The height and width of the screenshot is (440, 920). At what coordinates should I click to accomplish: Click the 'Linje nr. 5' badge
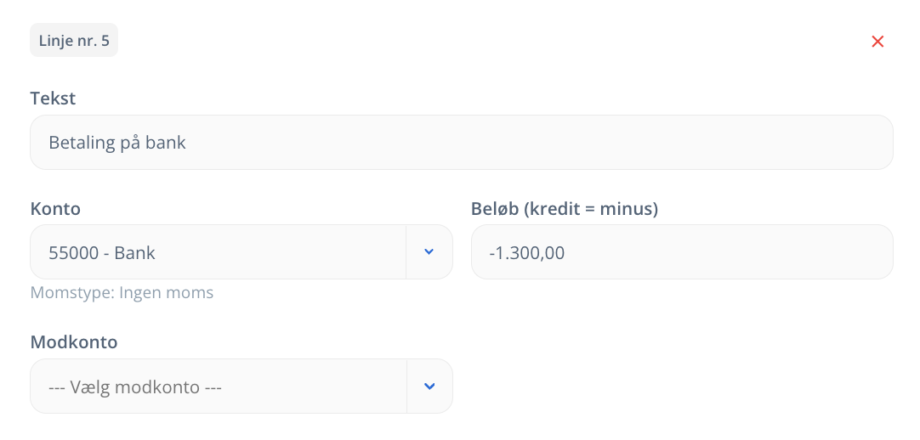(74, 40)
